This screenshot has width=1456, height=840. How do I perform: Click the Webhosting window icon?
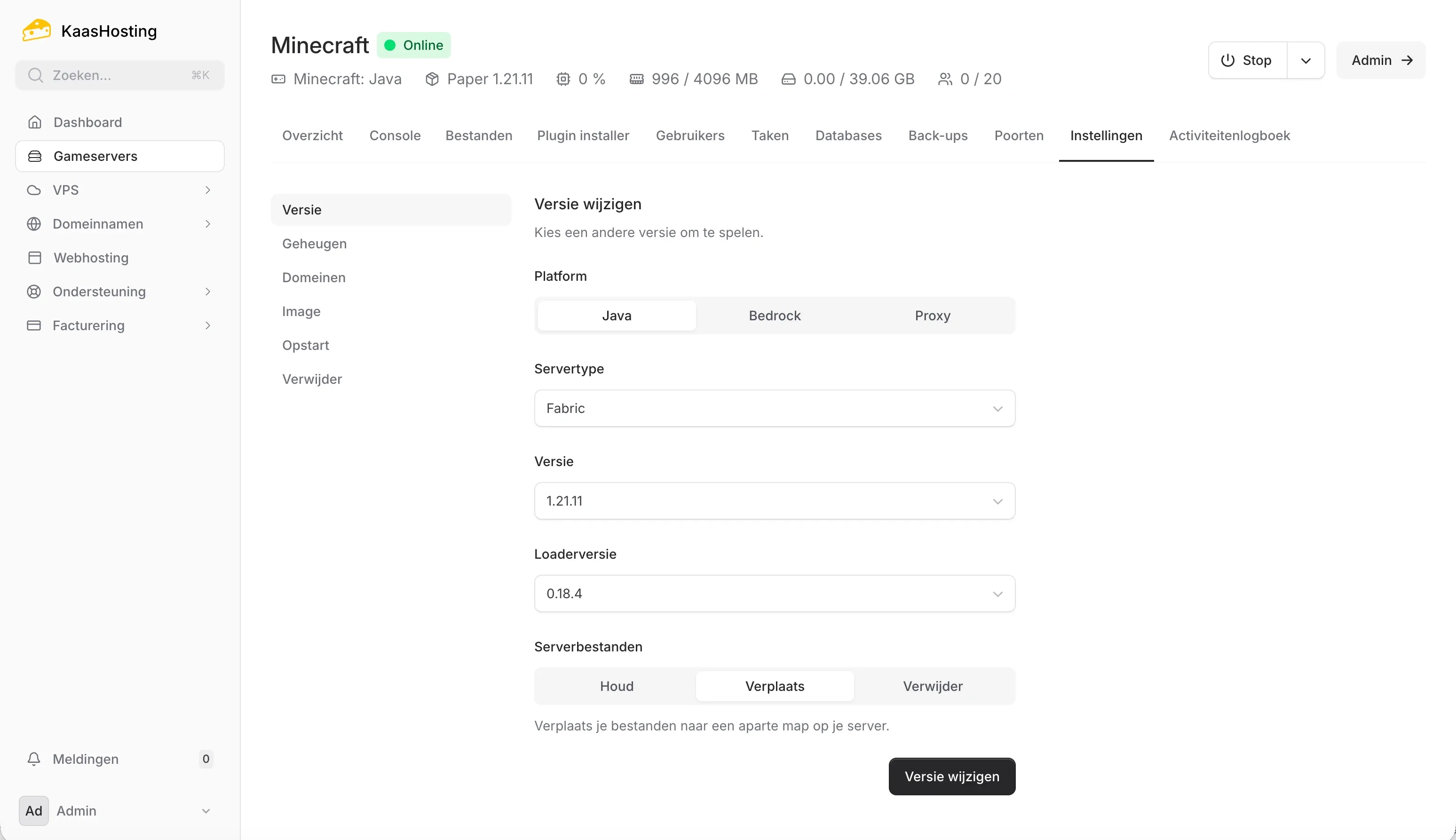click(x=35, y=257)
